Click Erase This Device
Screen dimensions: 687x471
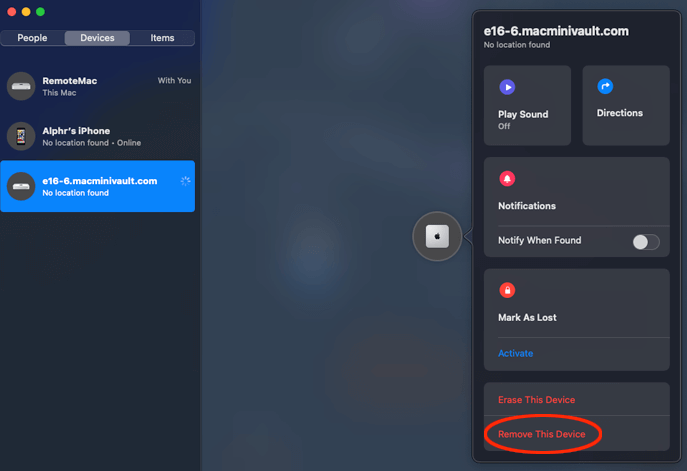(x=536, y=400)
